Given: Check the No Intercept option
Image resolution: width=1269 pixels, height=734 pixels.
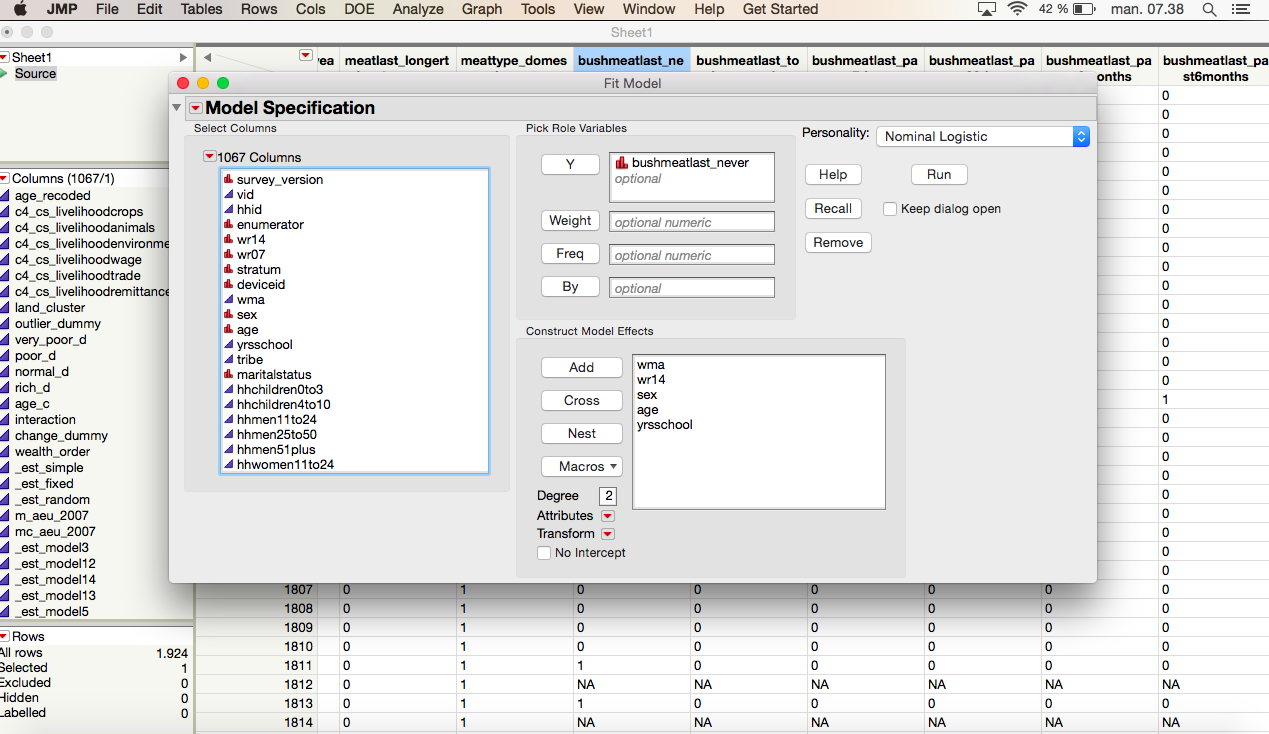Looking at the screenshot, I should 544,552.
